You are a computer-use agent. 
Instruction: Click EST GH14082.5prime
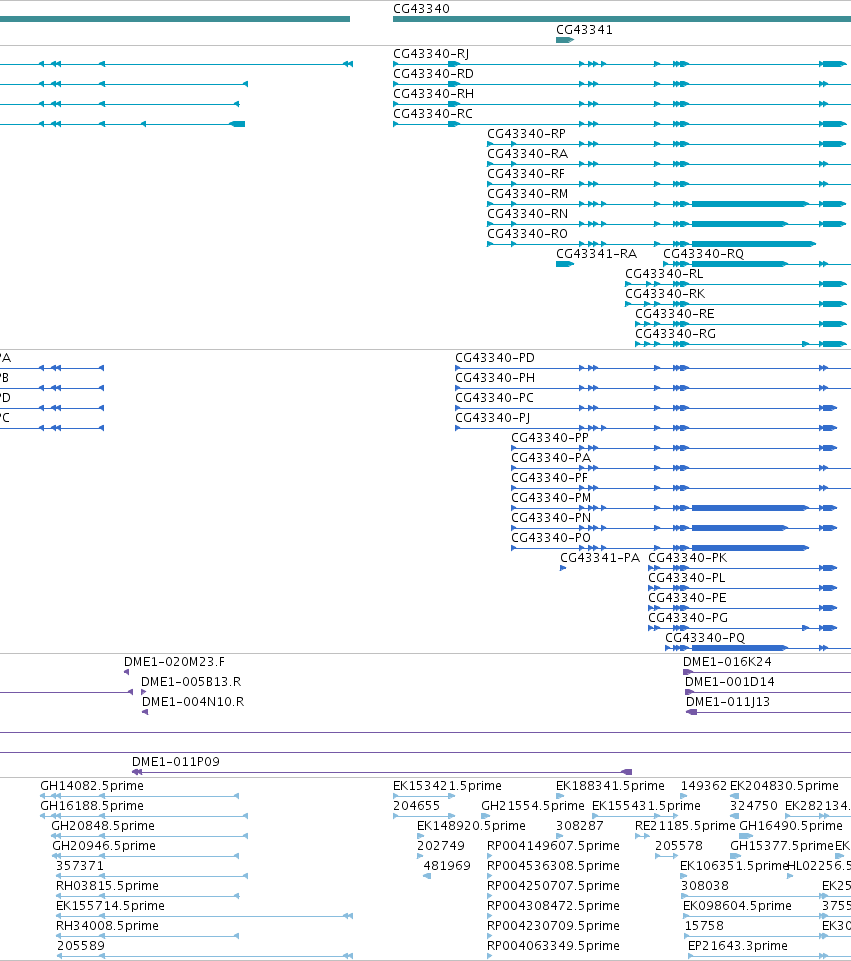[92, 786]
